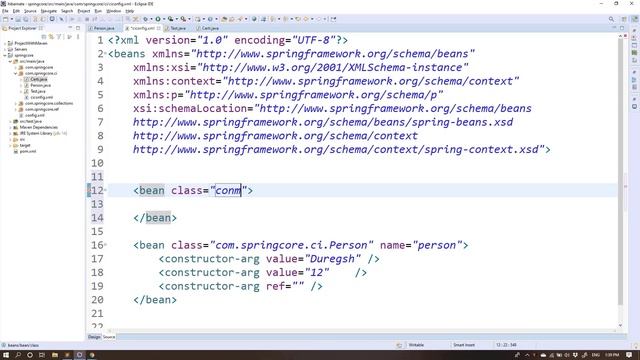Select Person.java in Project Explorer
640x360 pixels.
coord(40,85)
